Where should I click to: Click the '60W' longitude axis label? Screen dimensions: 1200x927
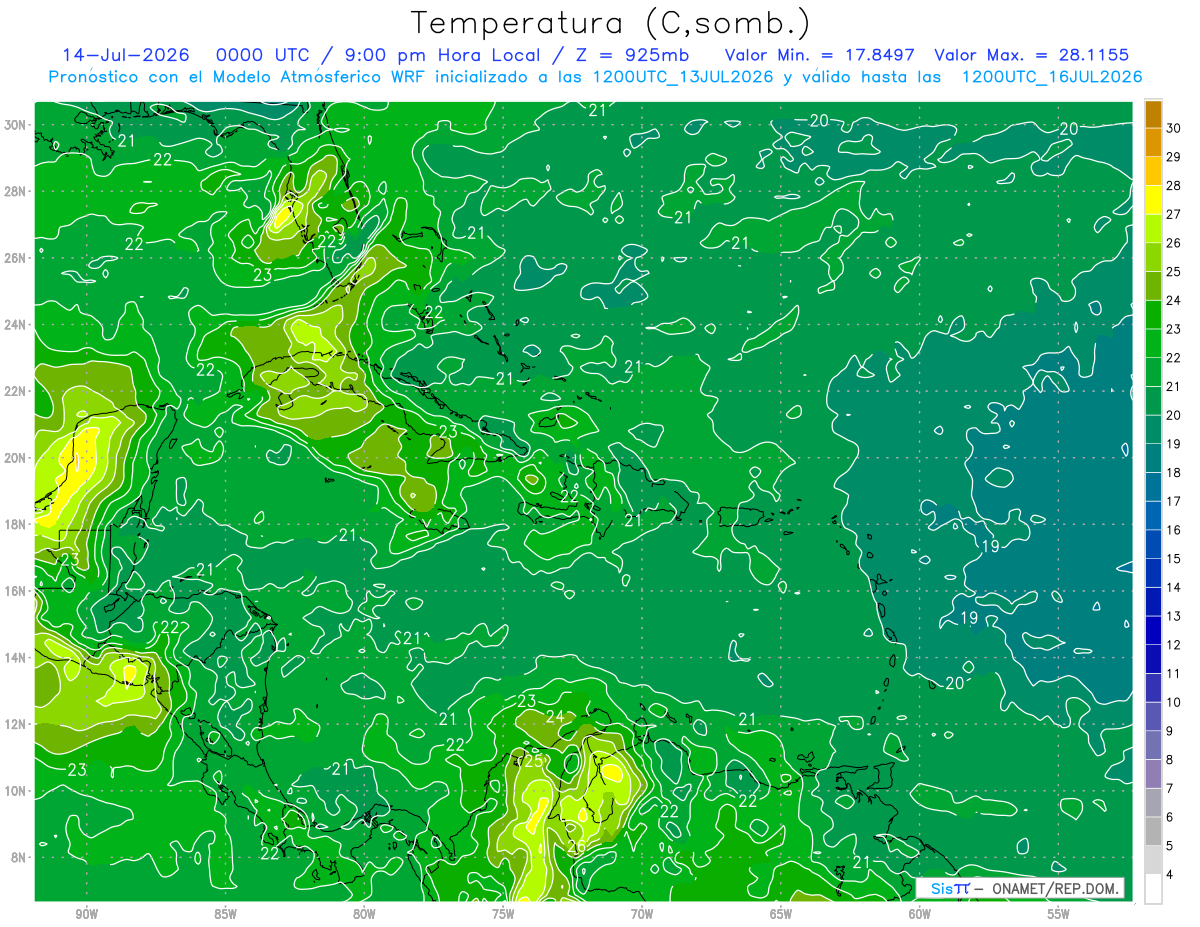[920, 914]
